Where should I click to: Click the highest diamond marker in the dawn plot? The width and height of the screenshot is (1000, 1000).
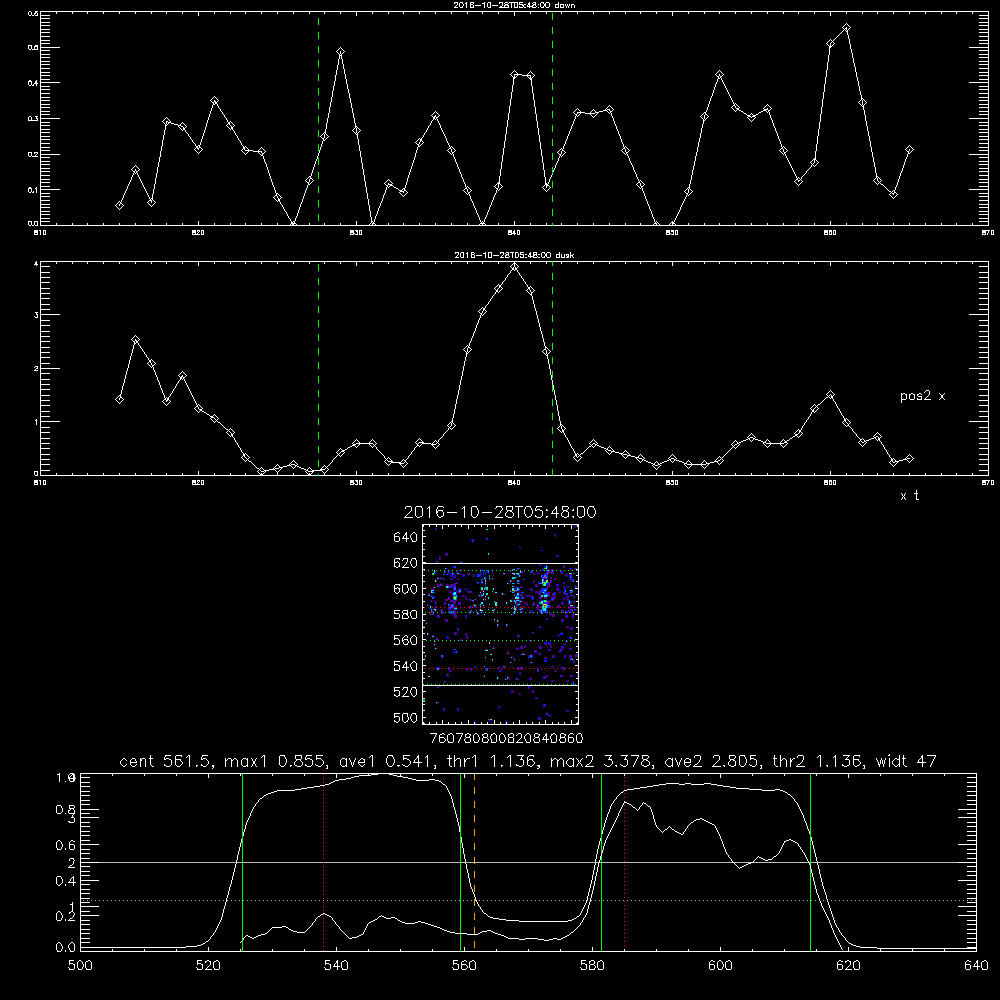846,28
